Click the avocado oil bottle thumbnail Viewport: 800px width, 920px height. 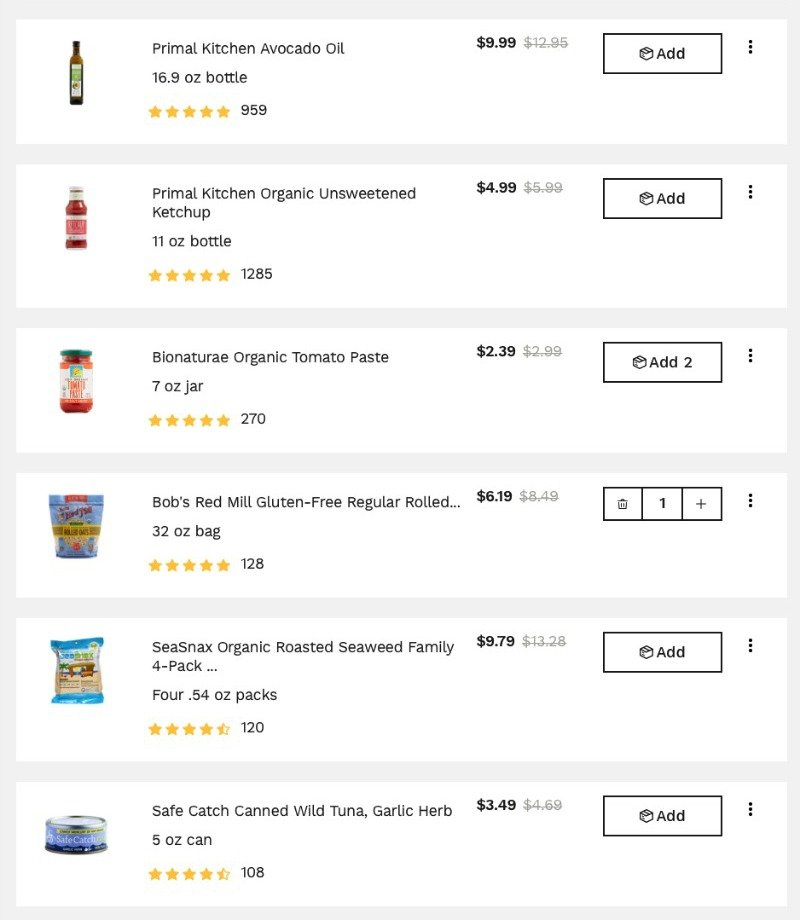[x=76, y=73]
